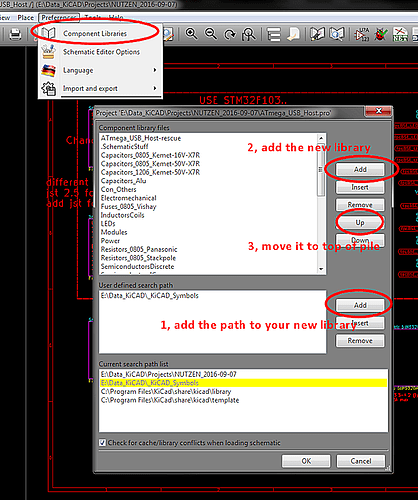Zoom in using the magnifier plus icon
The width and height of the screenshot is (418, 500).
point(191,34)
